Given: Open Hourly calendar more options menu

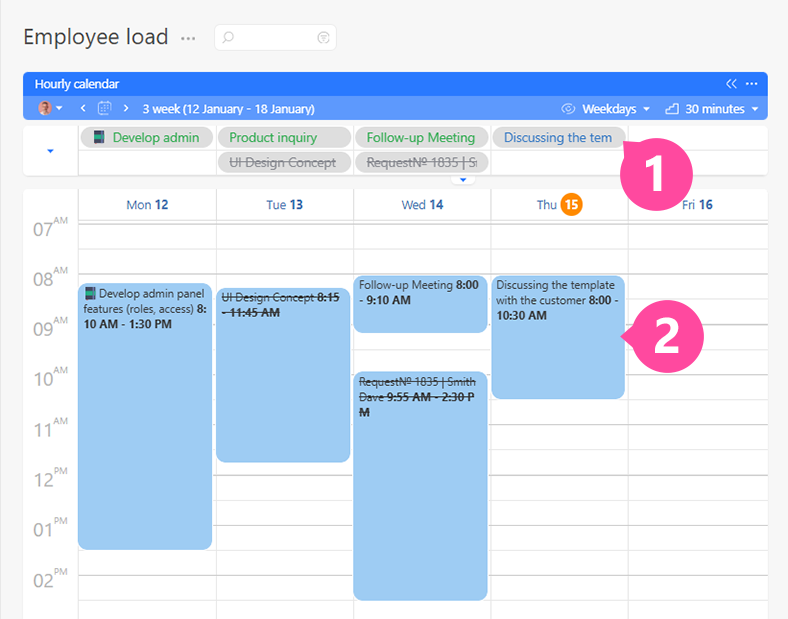Looking at the screenshot, I should coord(752,84).
